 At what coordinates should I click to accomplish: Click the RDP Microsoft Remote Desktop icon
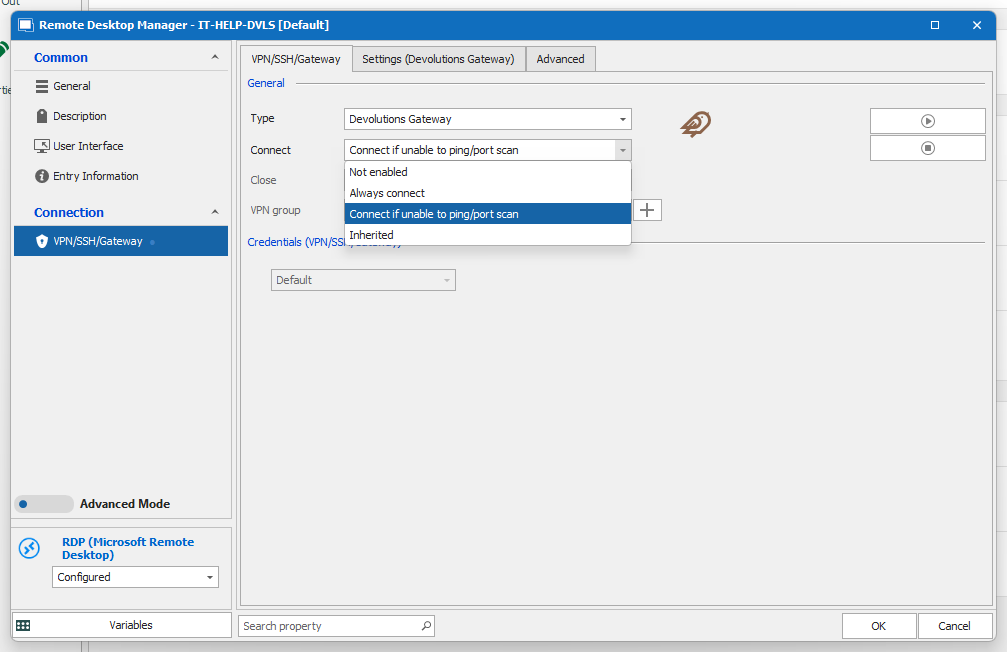pyautogui.click(x=30, y=548)
